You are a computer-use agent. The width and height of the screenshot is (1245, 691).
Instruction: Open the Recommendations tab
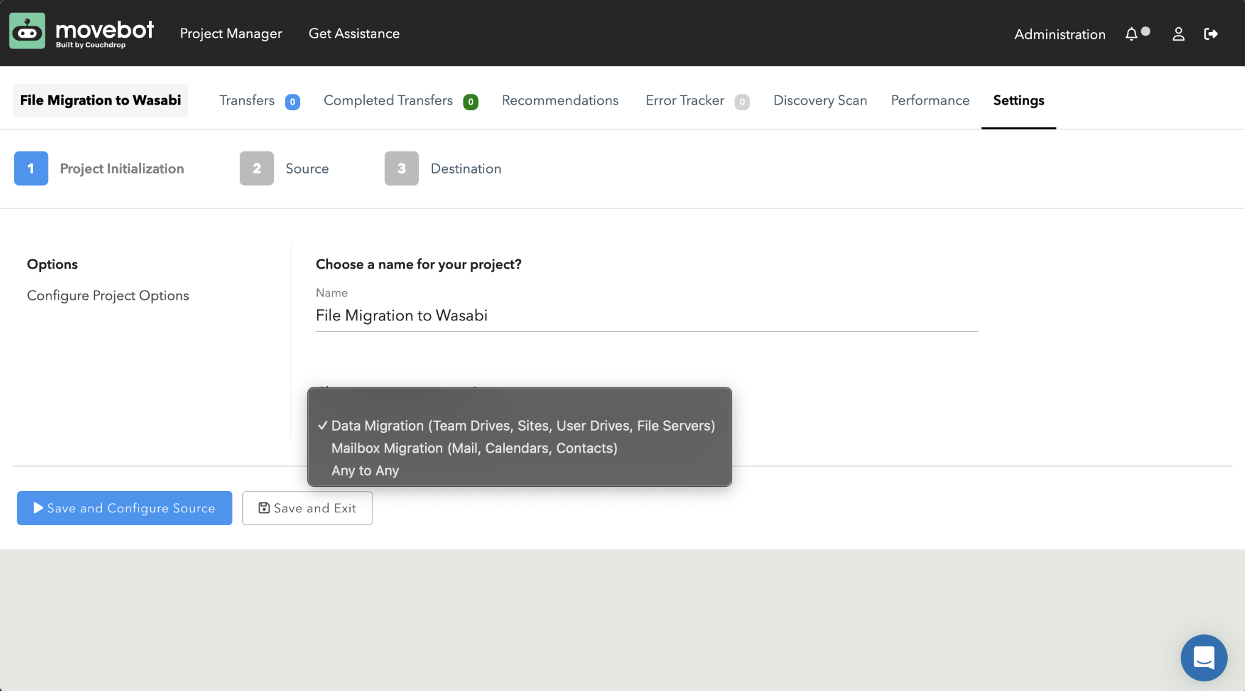pyautogui.click(x=560, y=100)
